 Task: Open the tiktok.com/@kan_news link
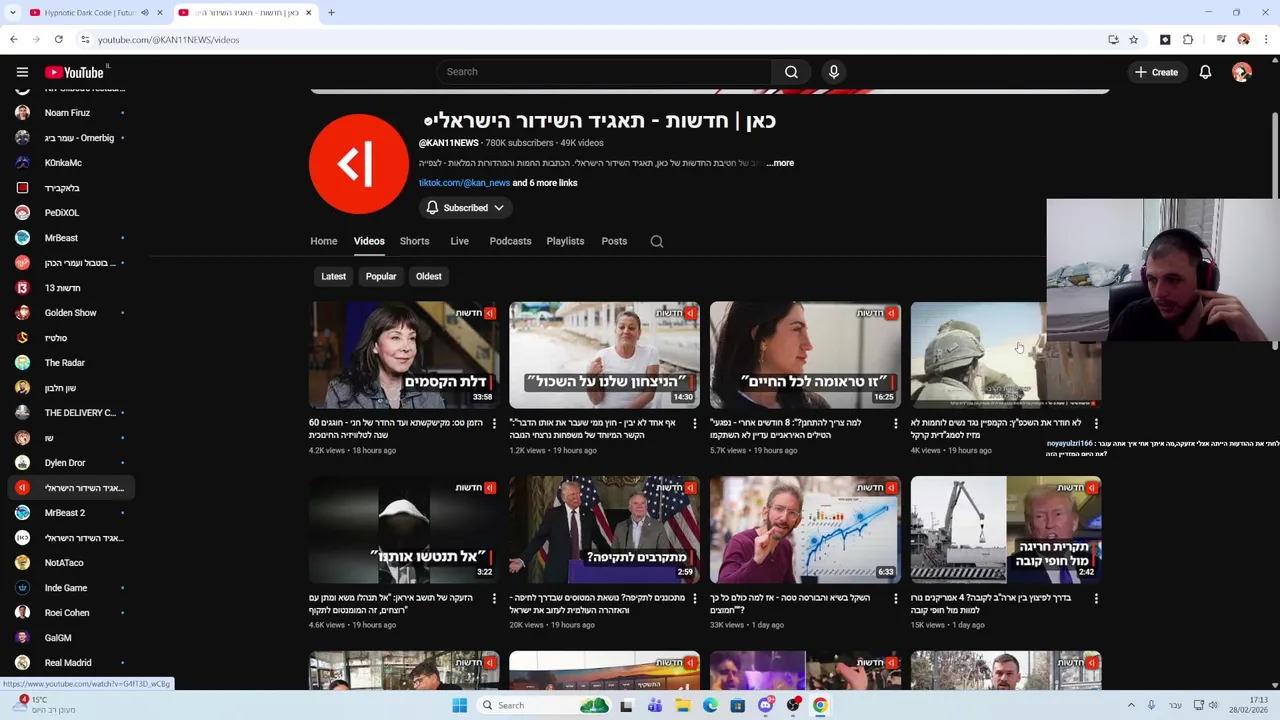pyautogui.click(x=464, y=183)
